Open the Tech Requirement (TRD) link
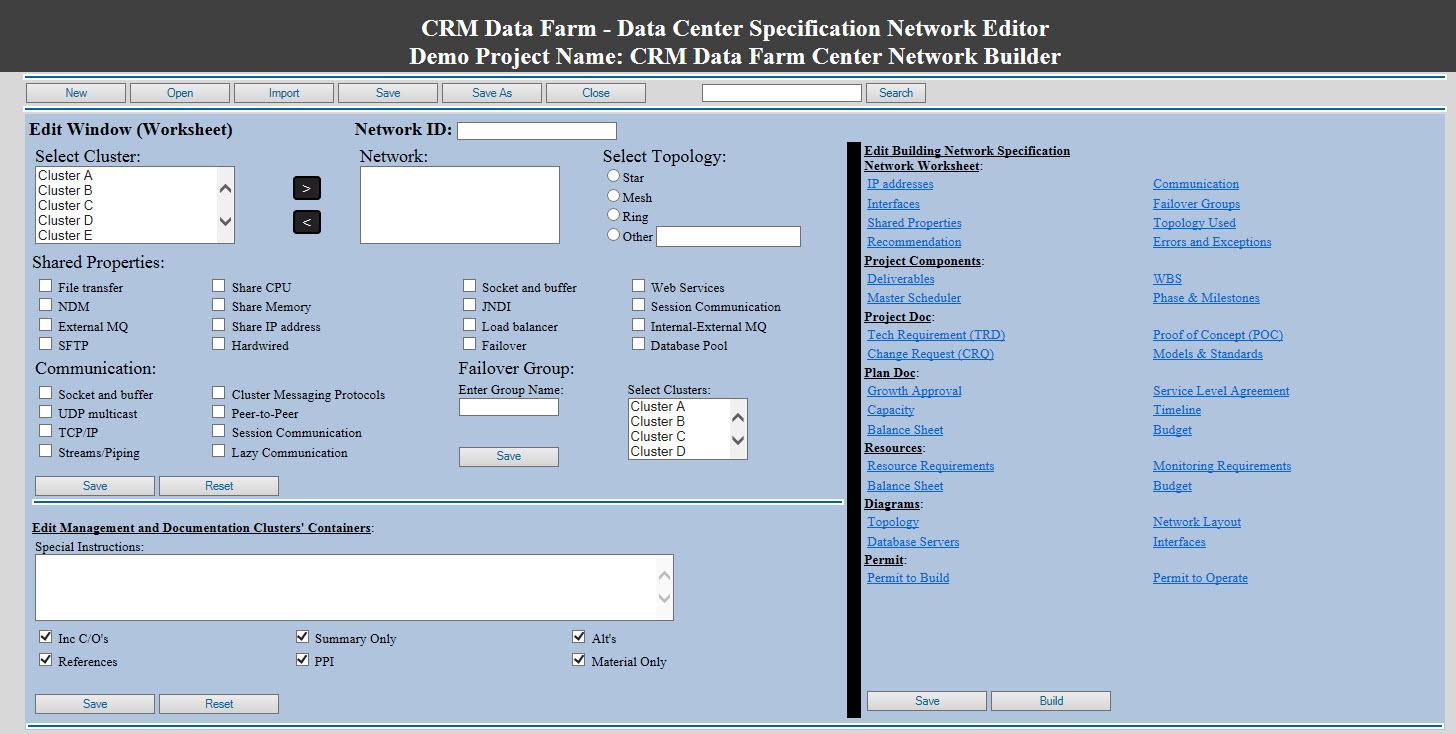Image resolution: width=1456 pixels, height=734 pixels. pyautogui.click(x=935, y=334)
